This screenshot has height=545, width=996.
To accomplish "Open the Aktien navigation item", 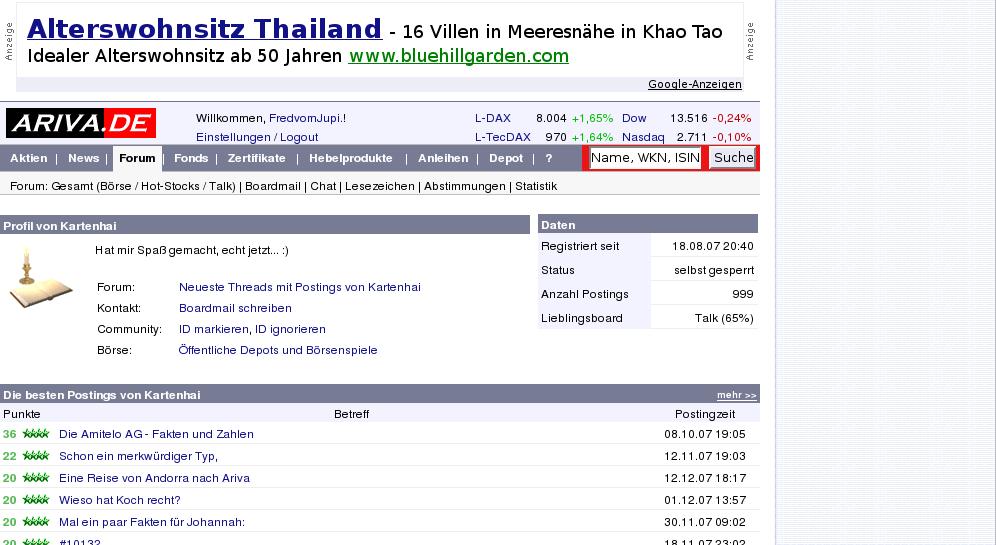I will [x=29, y=158].
